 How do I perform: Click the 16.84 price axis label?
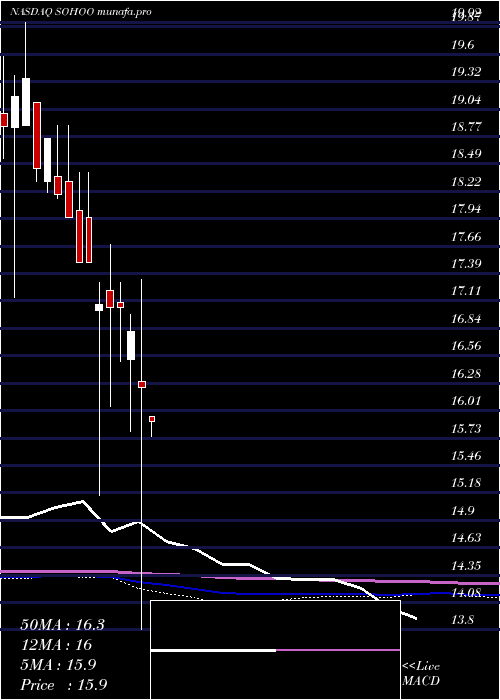coord(466,319)
